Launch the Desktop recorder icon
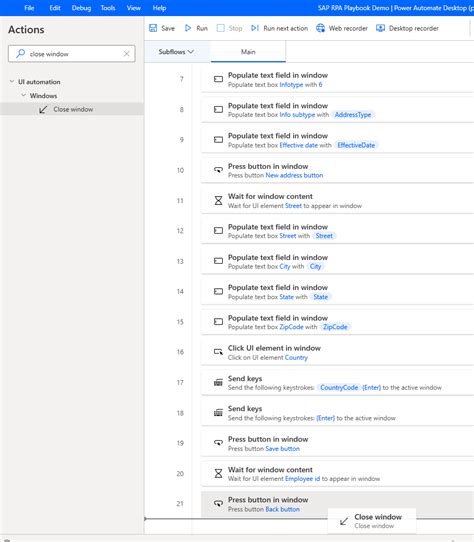The width and height of the screenshot is (474, 542). point(380,28)
